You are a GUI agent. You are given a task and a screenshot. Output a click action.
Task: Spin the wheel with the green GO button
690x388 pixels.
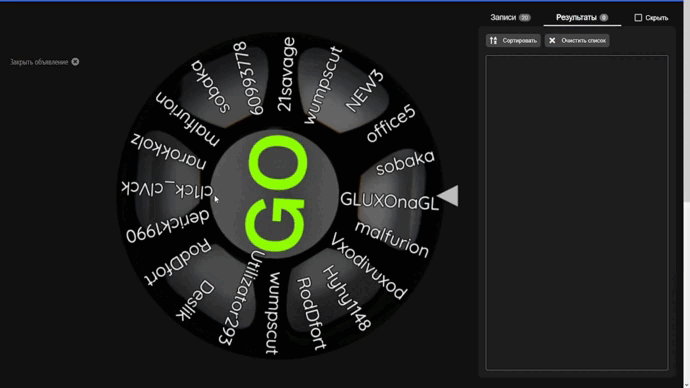(276, 194)
